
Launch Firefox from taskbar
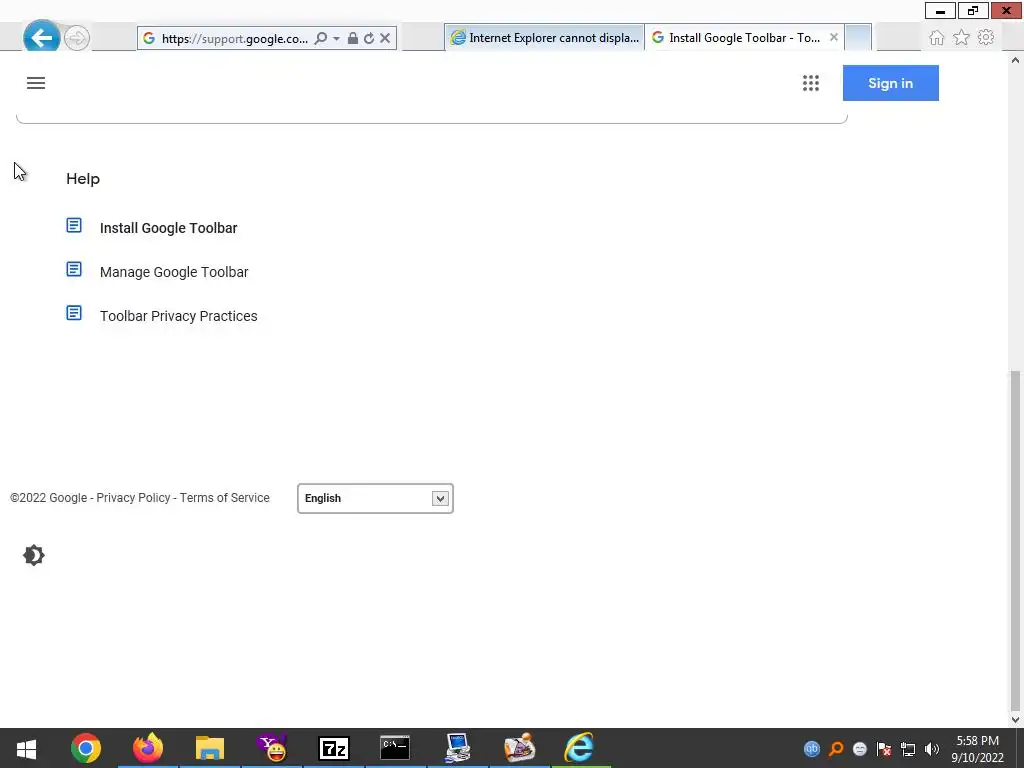pos(148,748)
